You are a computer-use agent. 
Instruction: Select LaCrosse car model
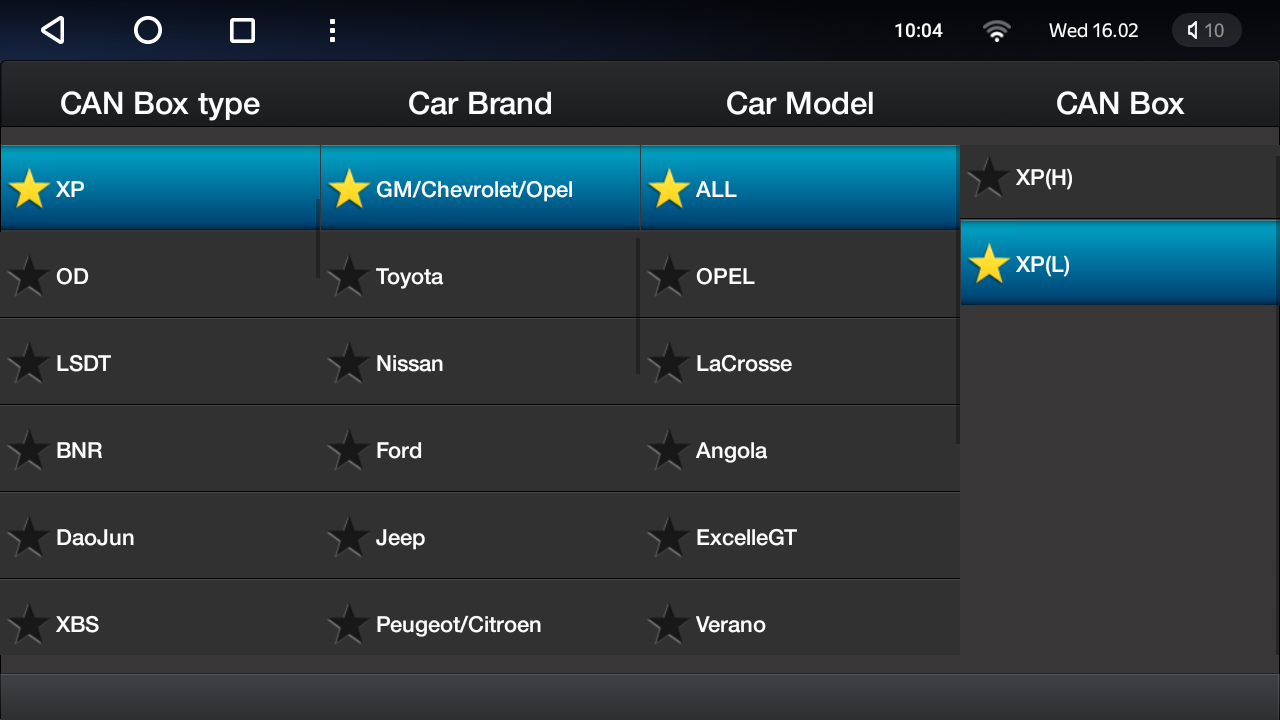(x=800, y=363)
